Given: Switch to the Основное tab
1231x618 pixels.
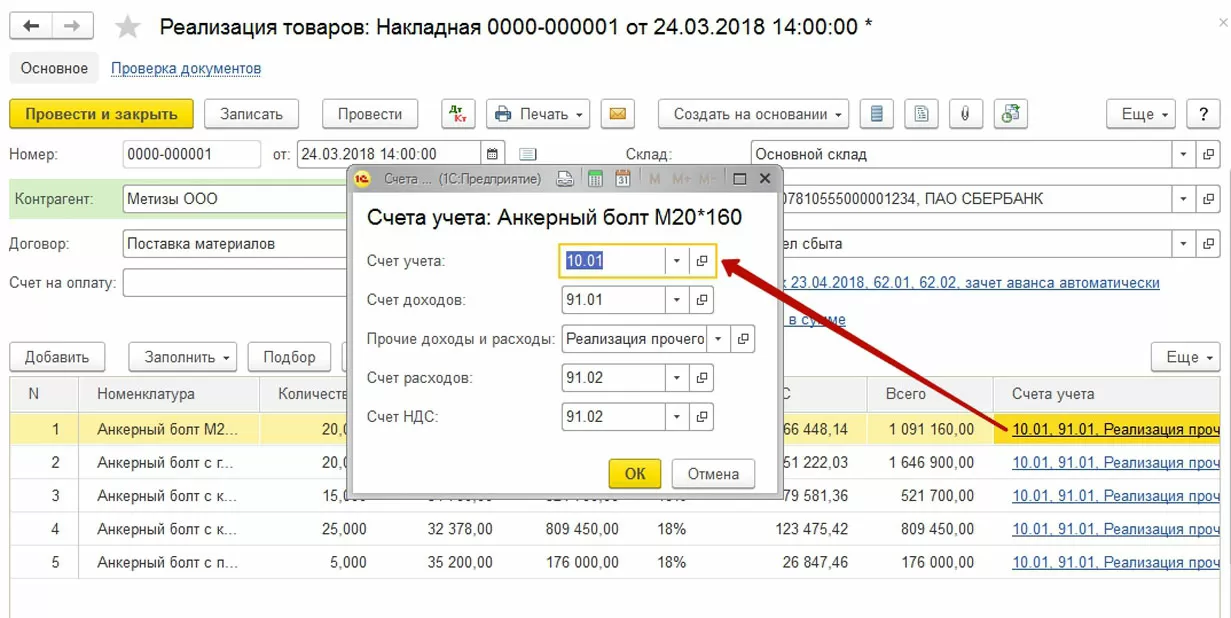Looking at the screenshot, I should [x=55, y=68].
